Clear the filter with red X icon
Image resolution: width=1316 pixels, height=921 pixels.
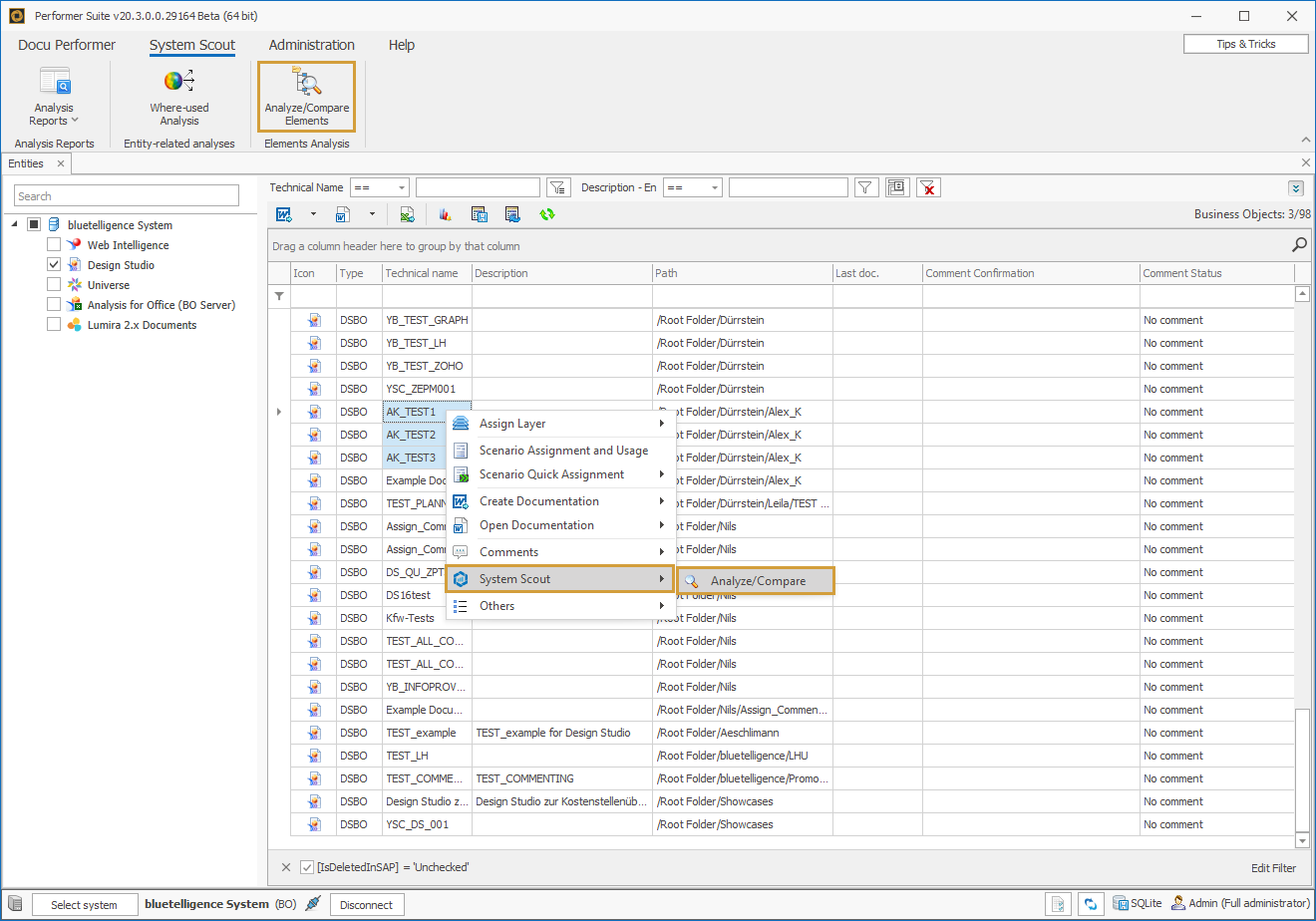coord(928,186)
